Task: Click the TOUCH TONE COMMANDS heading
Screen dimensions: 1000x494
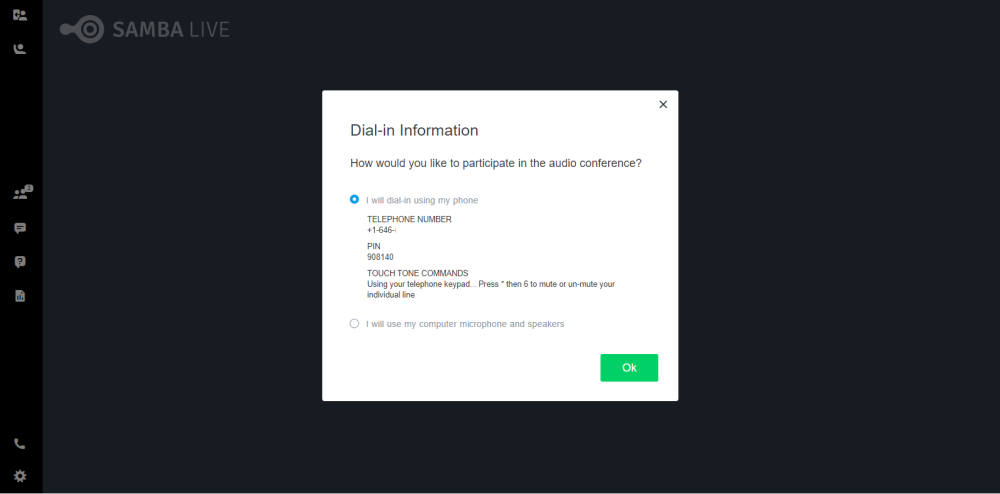Action: (x=418, y=273)
